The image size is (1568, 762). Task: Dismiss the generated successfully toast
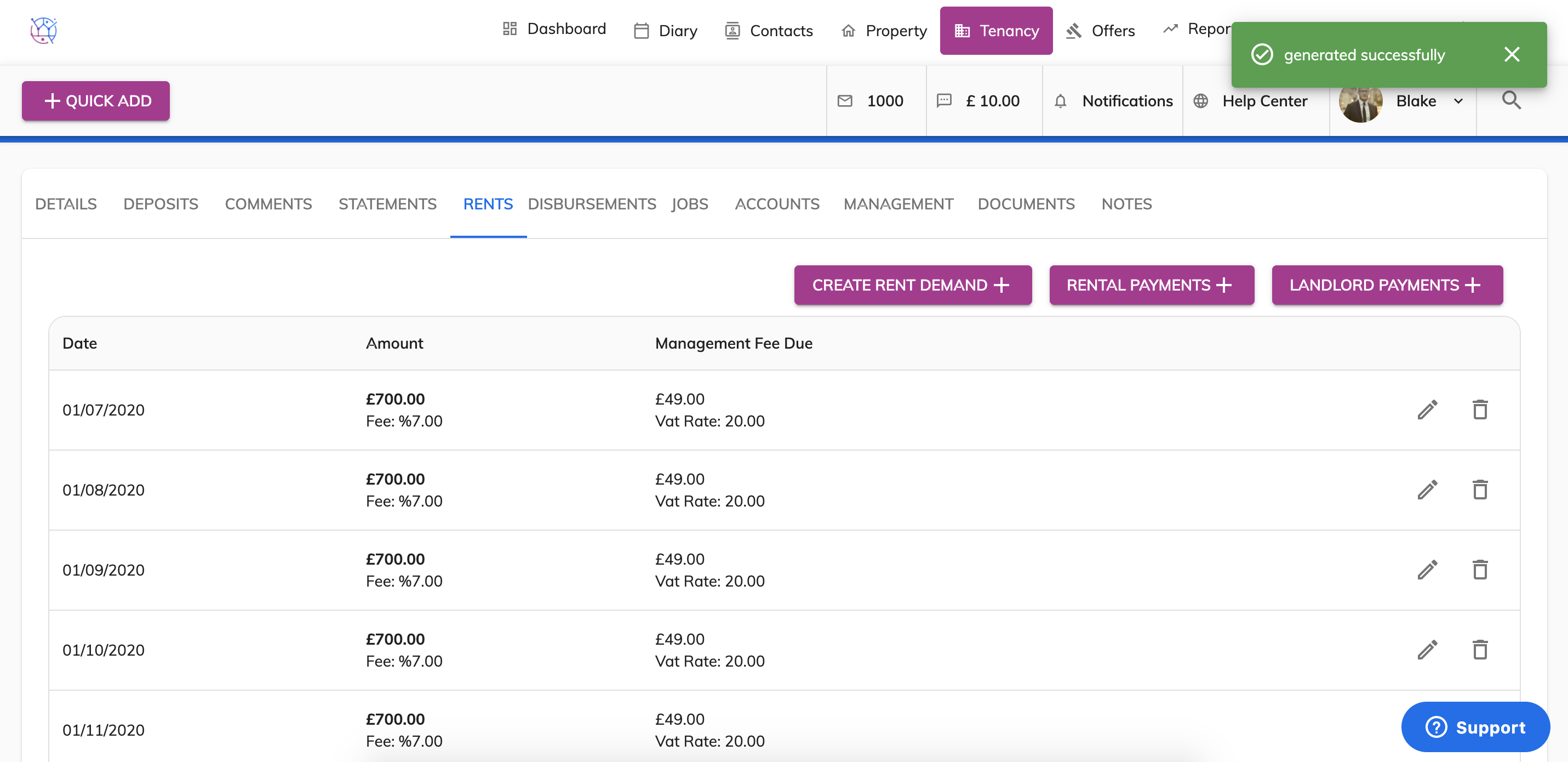pyautogui.click(x=1512, y=55)
